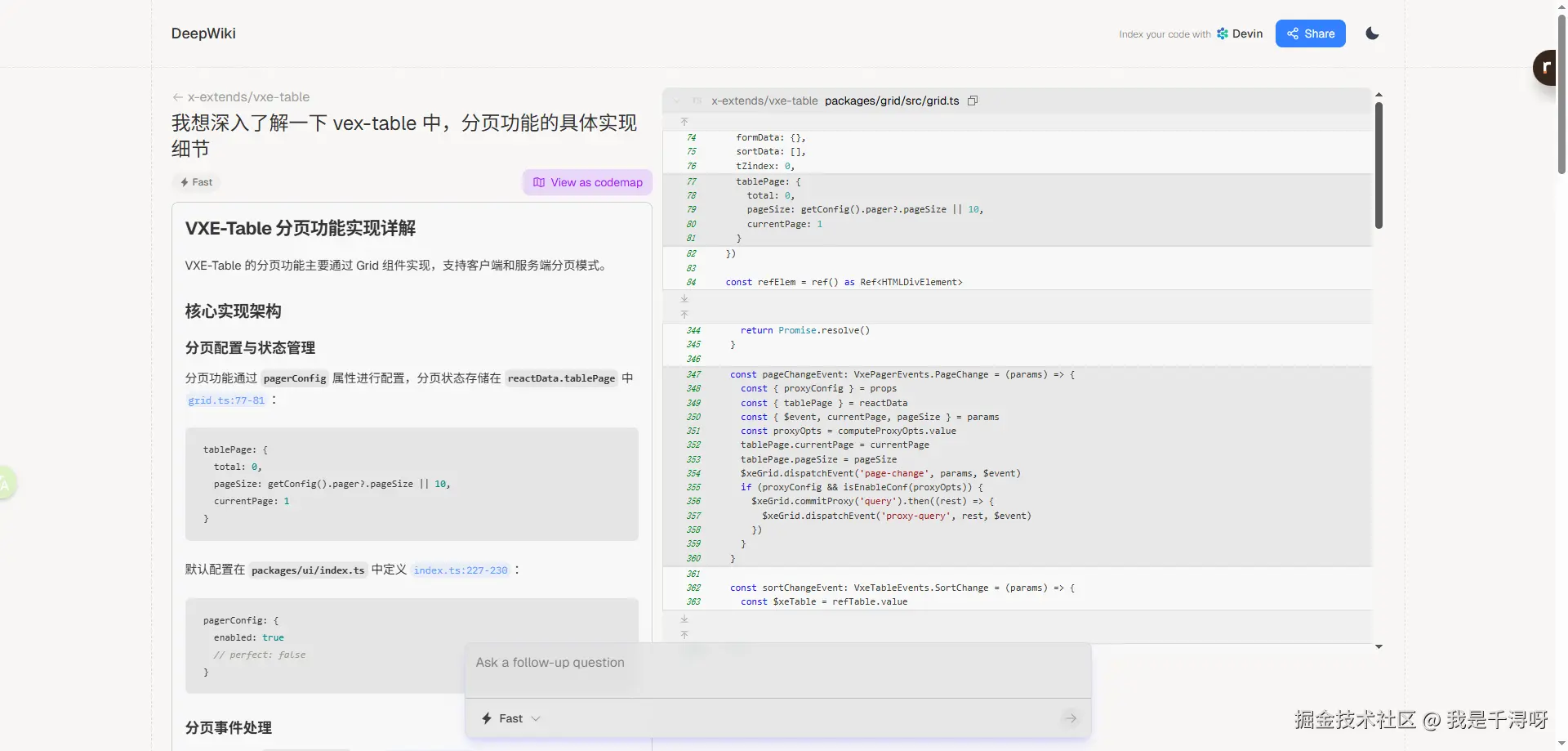This screenshot has height=751, width=1568.
Task: Click the Devin logo icon in header
Action: coord(1222,34)
